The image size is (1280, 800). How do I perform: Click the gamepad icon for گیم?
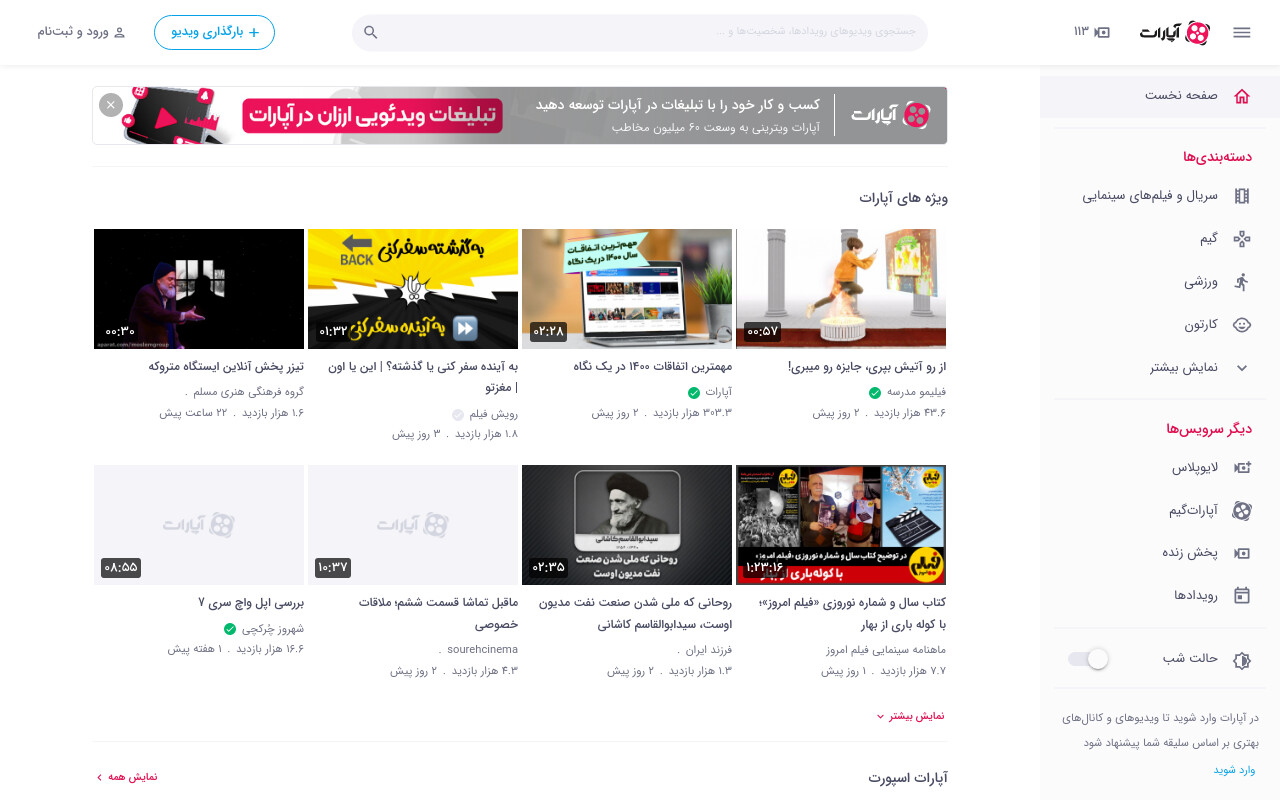click(x=1242, y=239)
